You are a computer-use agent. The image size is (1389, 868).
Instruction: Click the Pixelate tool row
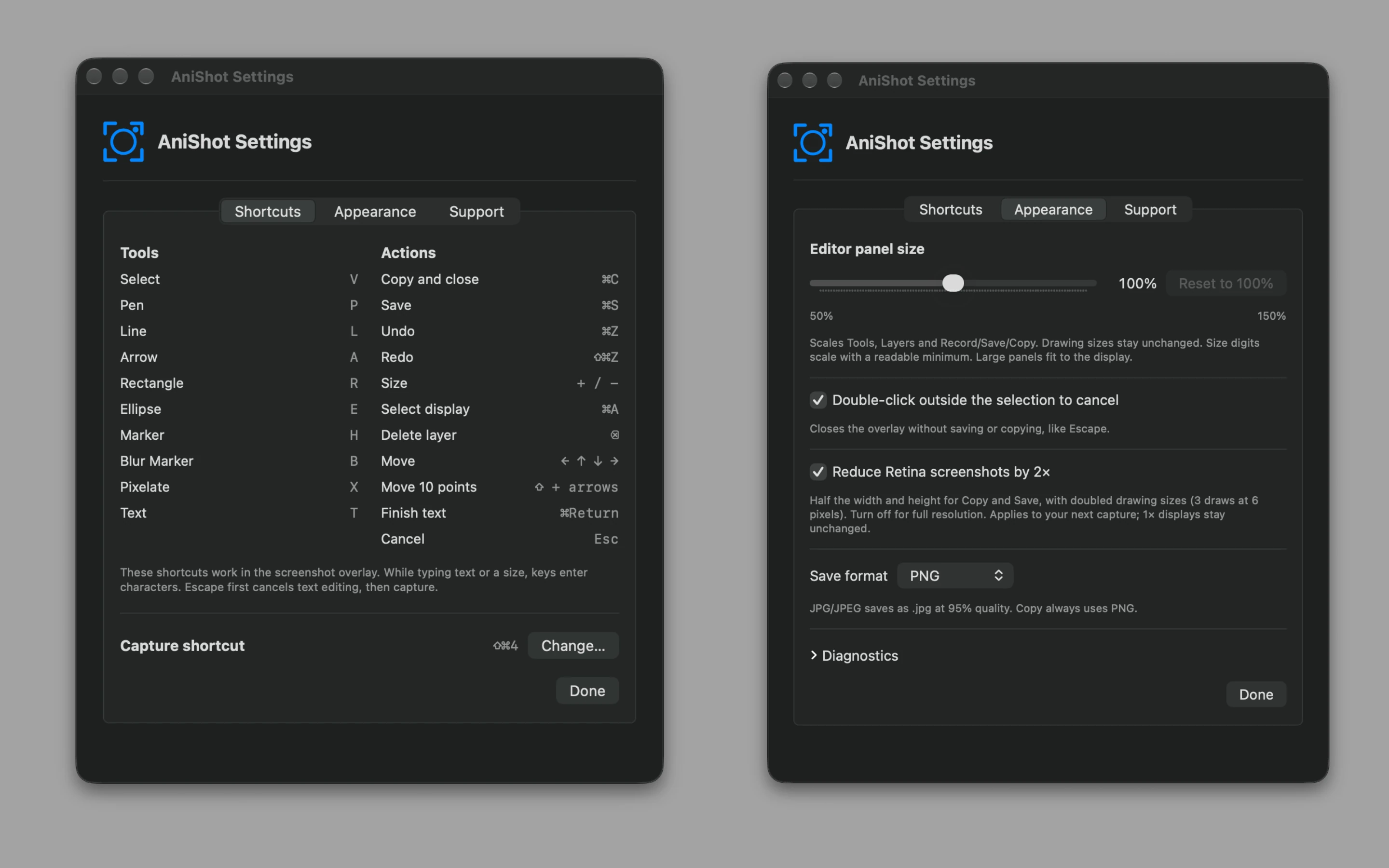(x=239, y=488)
